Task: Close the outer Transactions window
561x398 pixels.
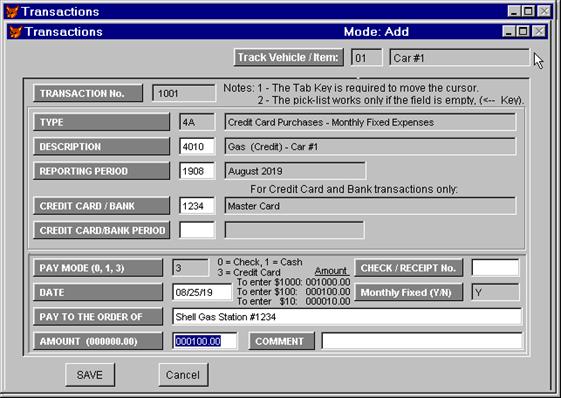Action: click(545, 11)
